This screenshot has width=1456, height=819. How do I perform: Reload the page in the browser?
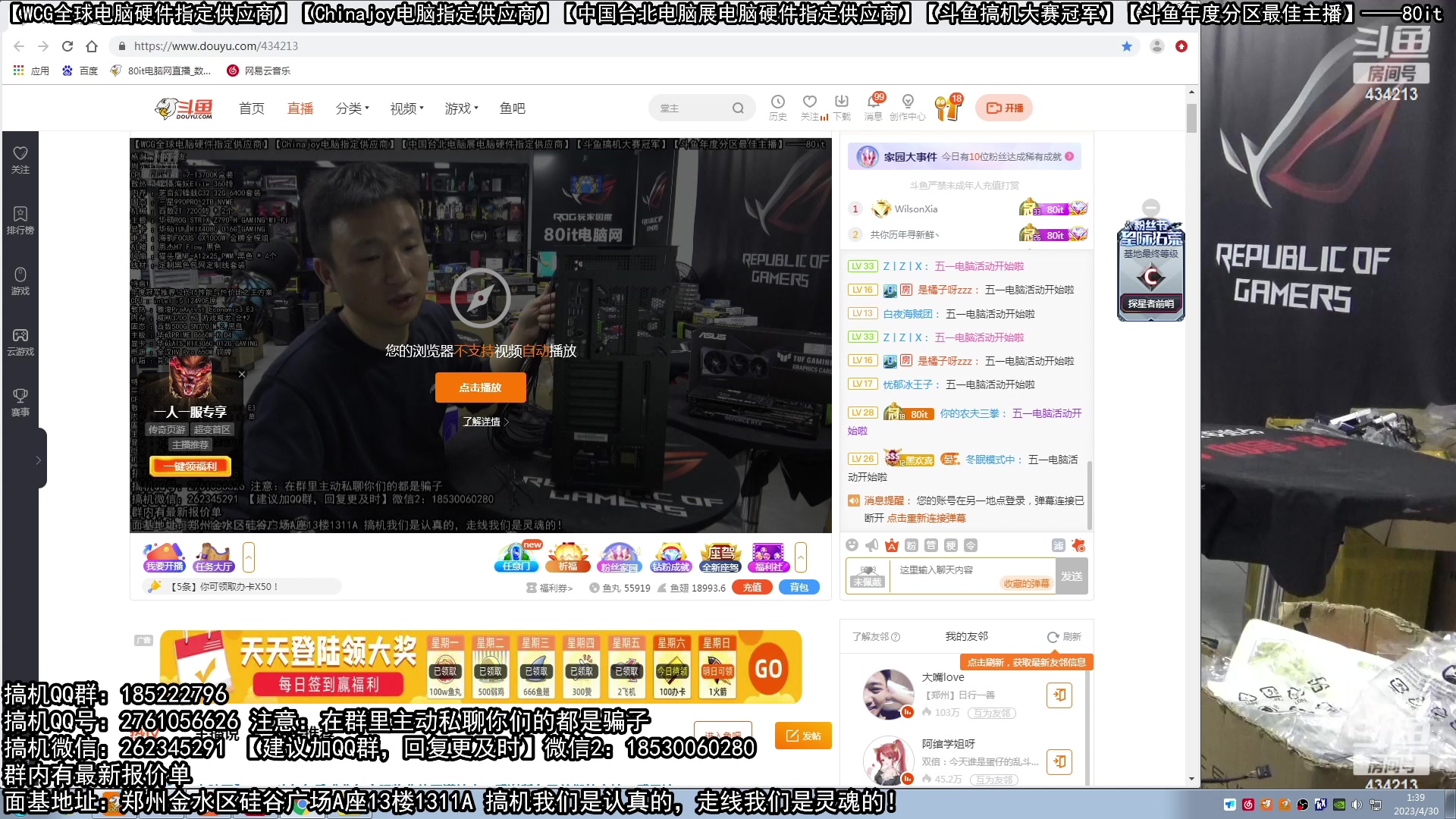click(x=67, y=46)
